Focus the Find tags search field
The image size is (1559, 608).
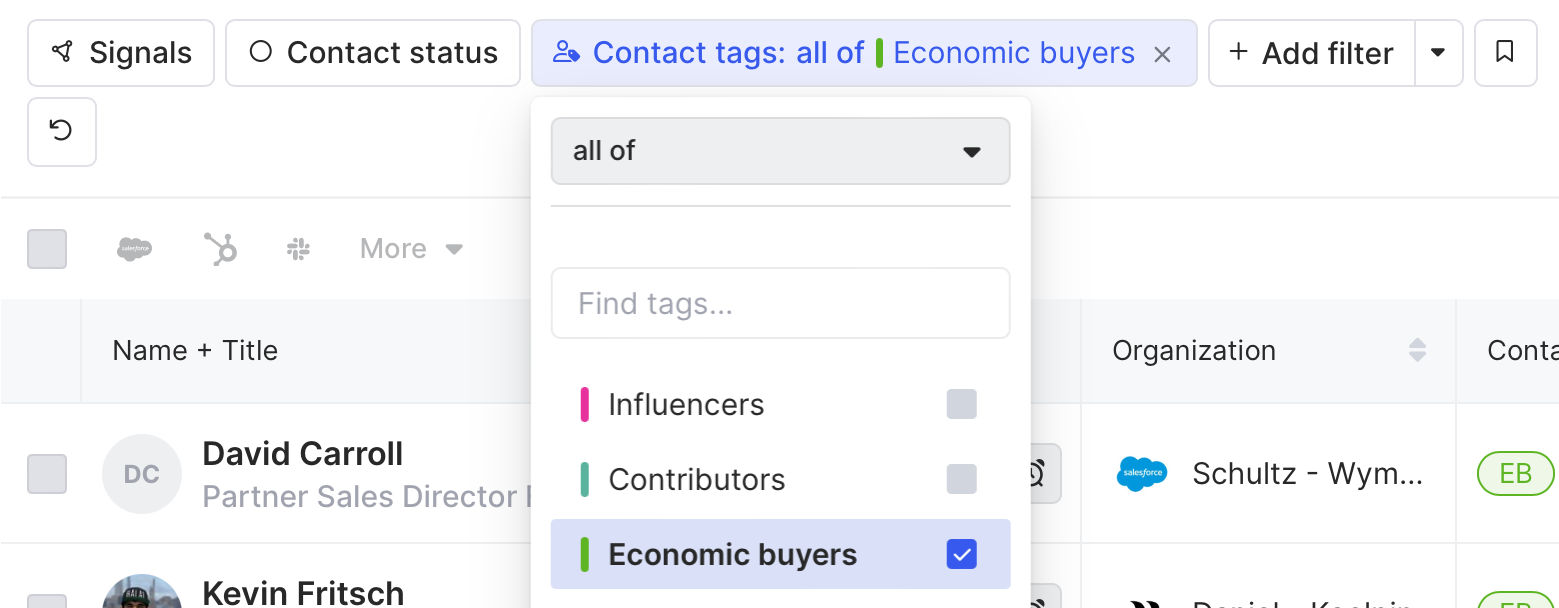780,303
